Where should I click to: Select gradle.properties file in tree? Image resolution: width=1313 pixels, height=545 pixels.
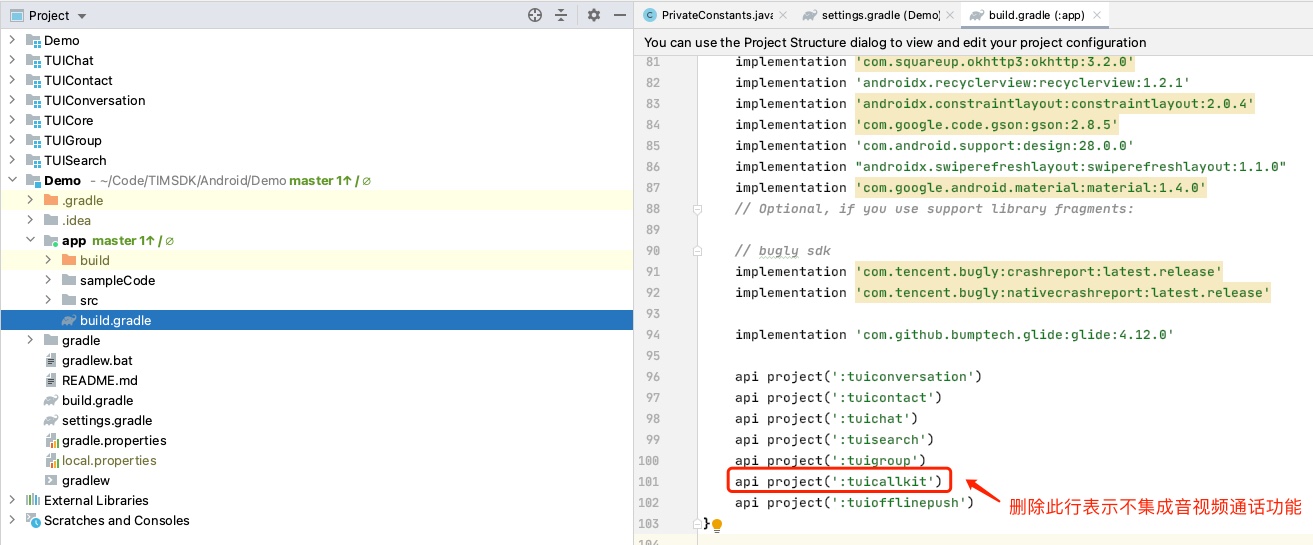[113, 440]
